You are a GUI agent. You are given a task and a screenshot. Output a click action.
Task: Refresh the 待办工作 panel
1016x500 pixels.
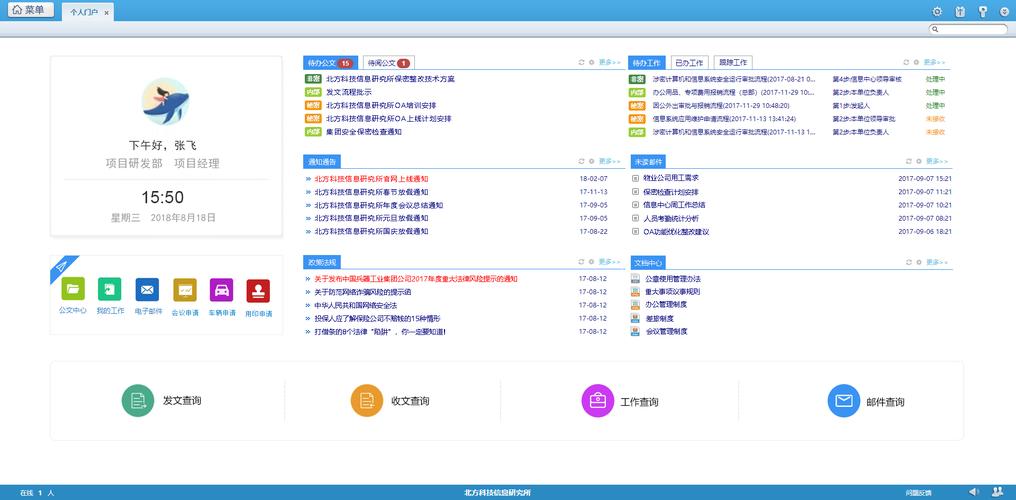point(906,62)
